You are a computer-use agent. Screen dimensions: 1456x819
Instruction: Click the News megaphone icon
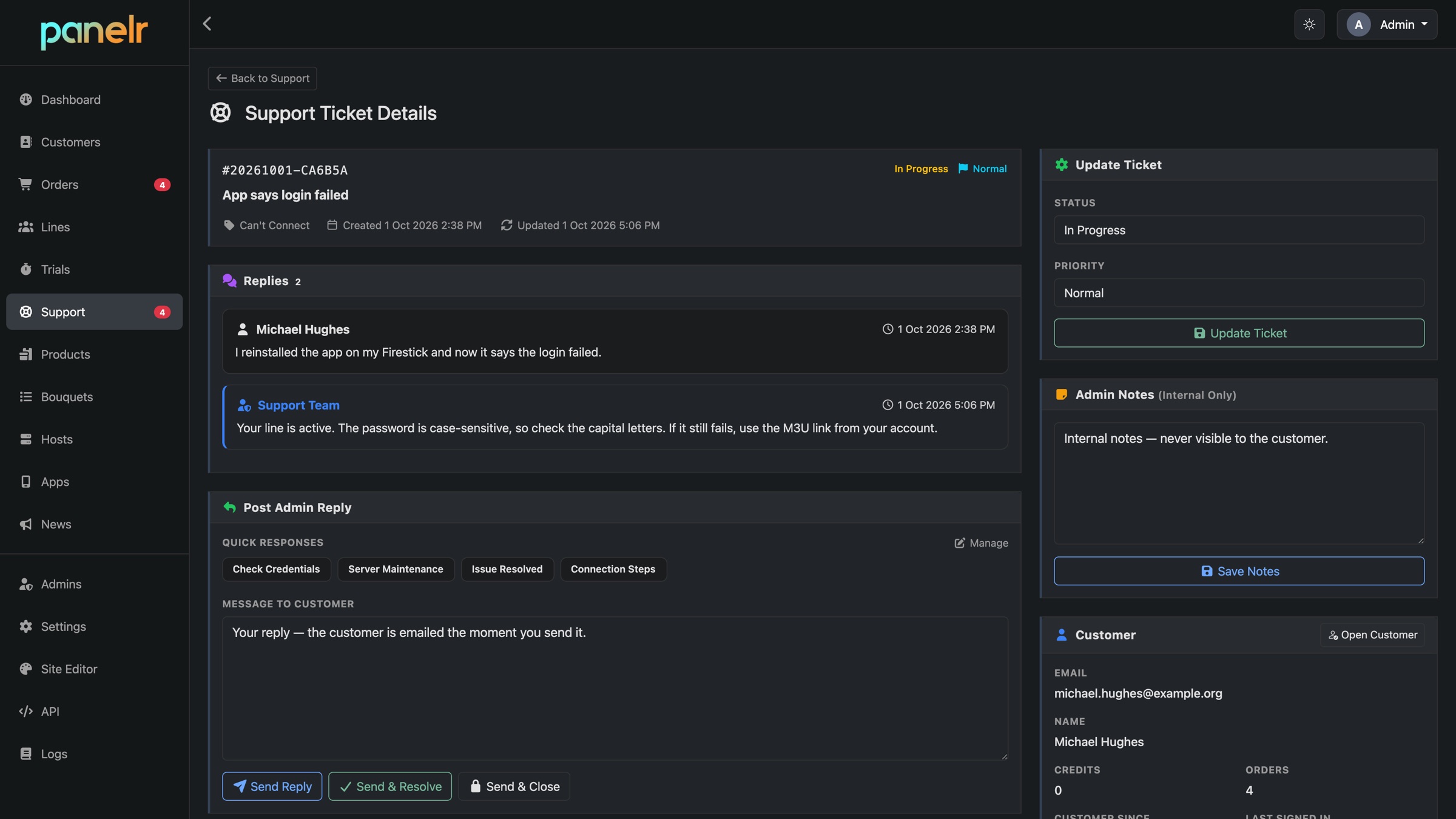tap(25, 524)
